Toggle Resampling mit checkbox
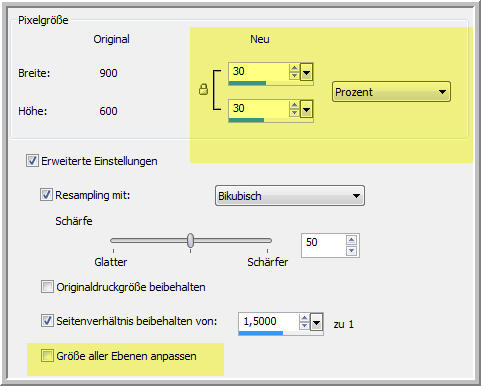The height and width of the screenshot is (386, 481). (x=46, y=195)
